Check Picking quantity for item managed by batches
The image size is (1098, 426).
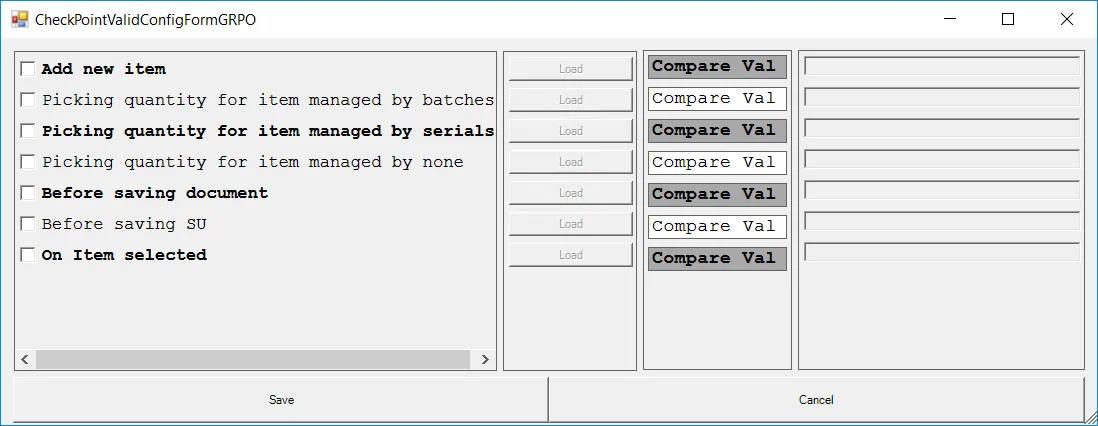28,100
